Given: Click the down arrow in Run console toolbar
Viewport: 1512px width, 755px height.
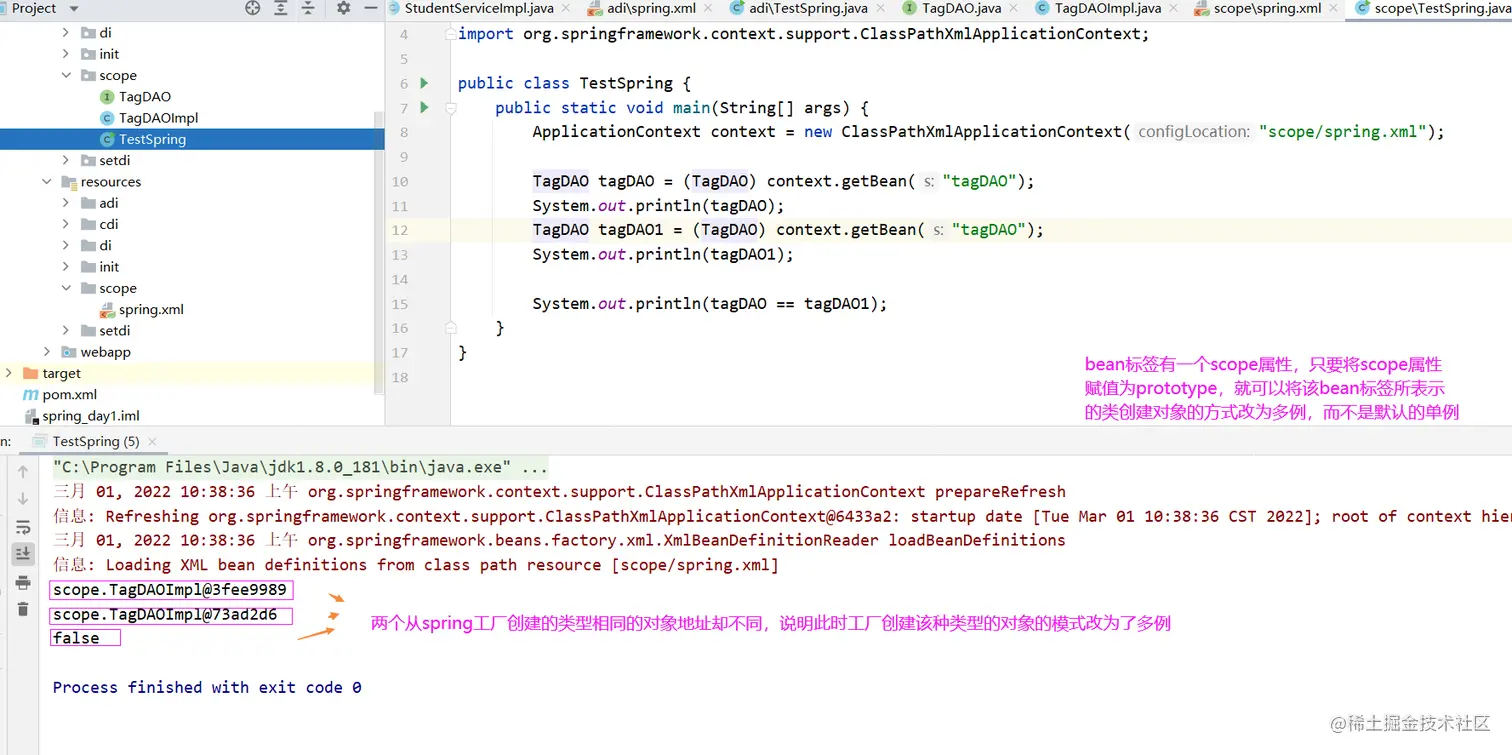Looking at the screenshot, I should click(23, 499).
